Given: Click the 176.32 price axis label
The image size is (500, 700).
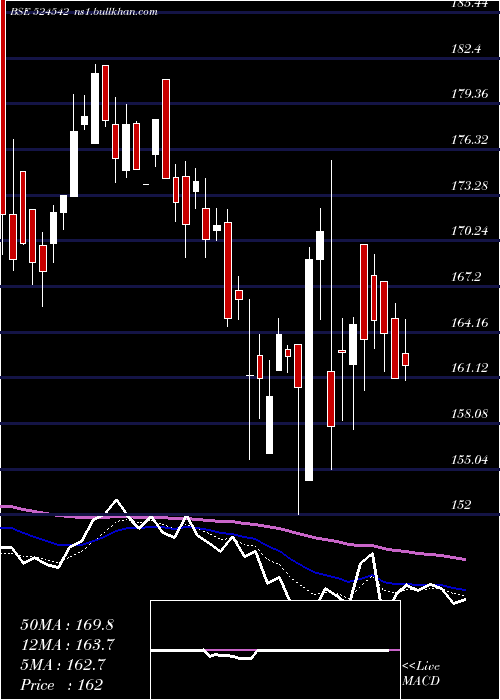Looking at the screenshot, I should click(x=470, y=140).
